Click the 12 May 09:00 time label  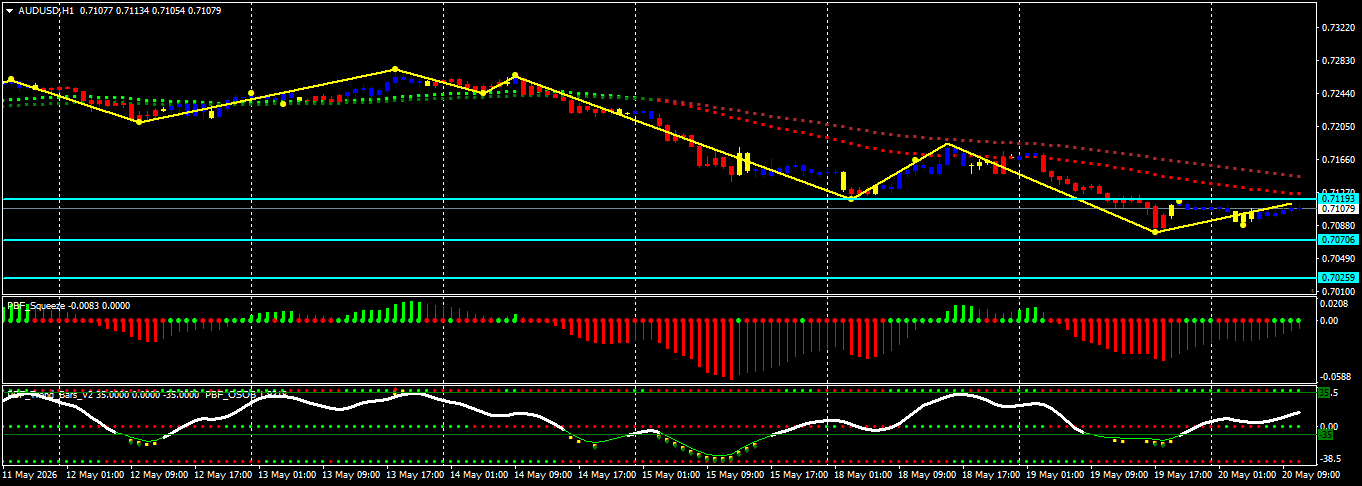(x=160, y=474)
